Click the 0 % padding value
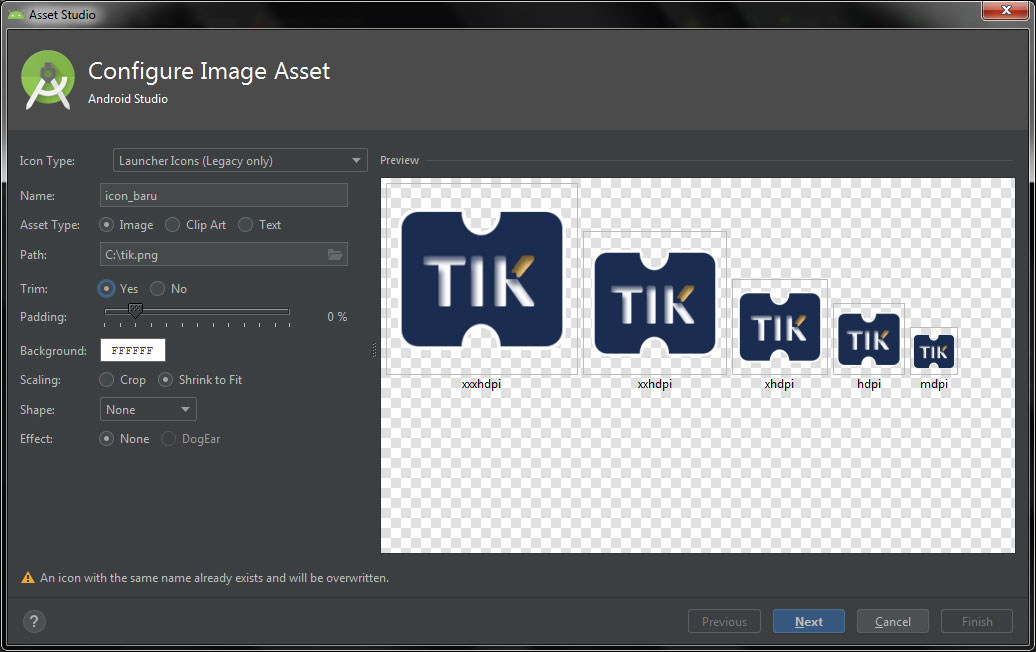This screenshot has height=652, width=1036. click(337, 317)
